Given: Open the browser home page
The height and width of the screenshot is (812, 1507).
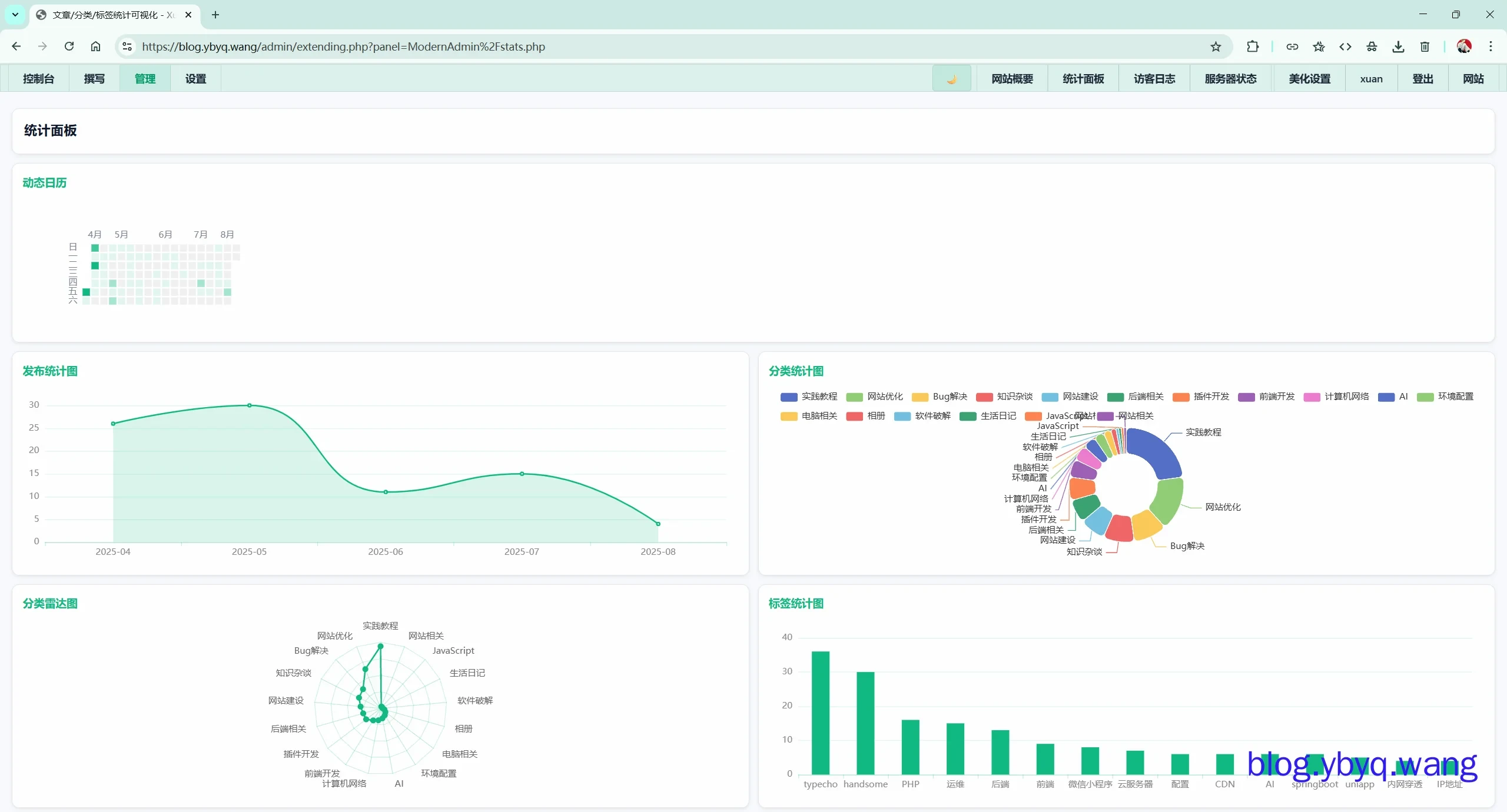Looking at the screenshot, I should coord(95,46).
